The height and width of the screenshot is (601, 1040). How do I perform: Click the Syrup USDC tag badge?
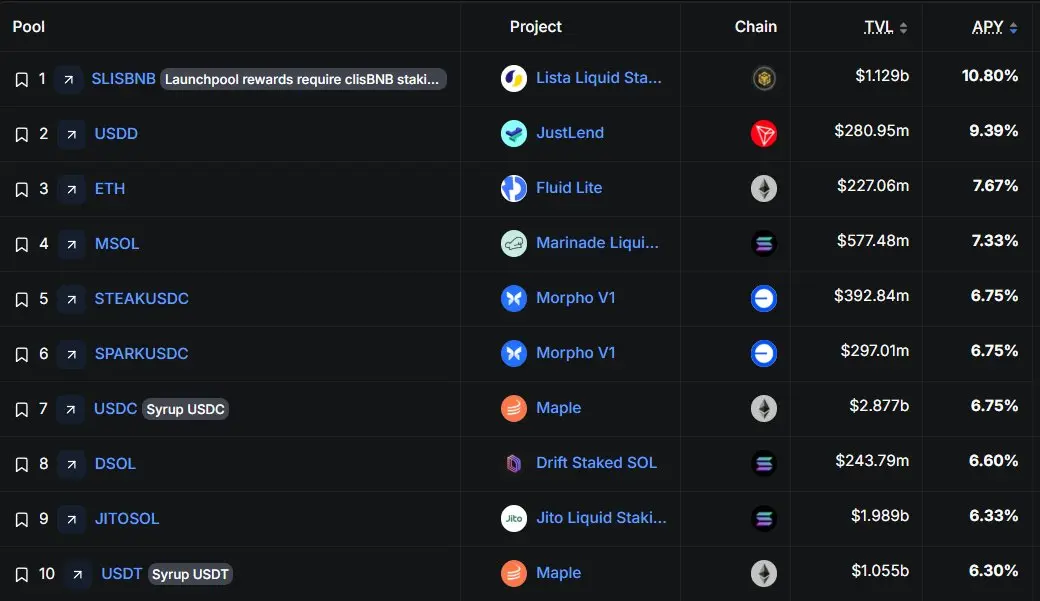[x=186, y=409]
